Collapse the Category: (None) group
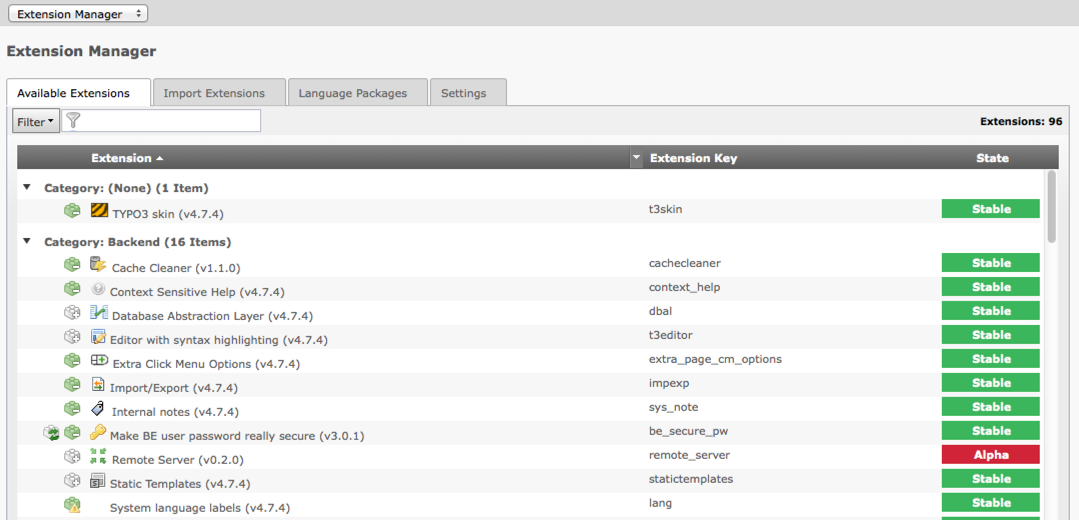 pyautogui.click(x=27, y=187)
